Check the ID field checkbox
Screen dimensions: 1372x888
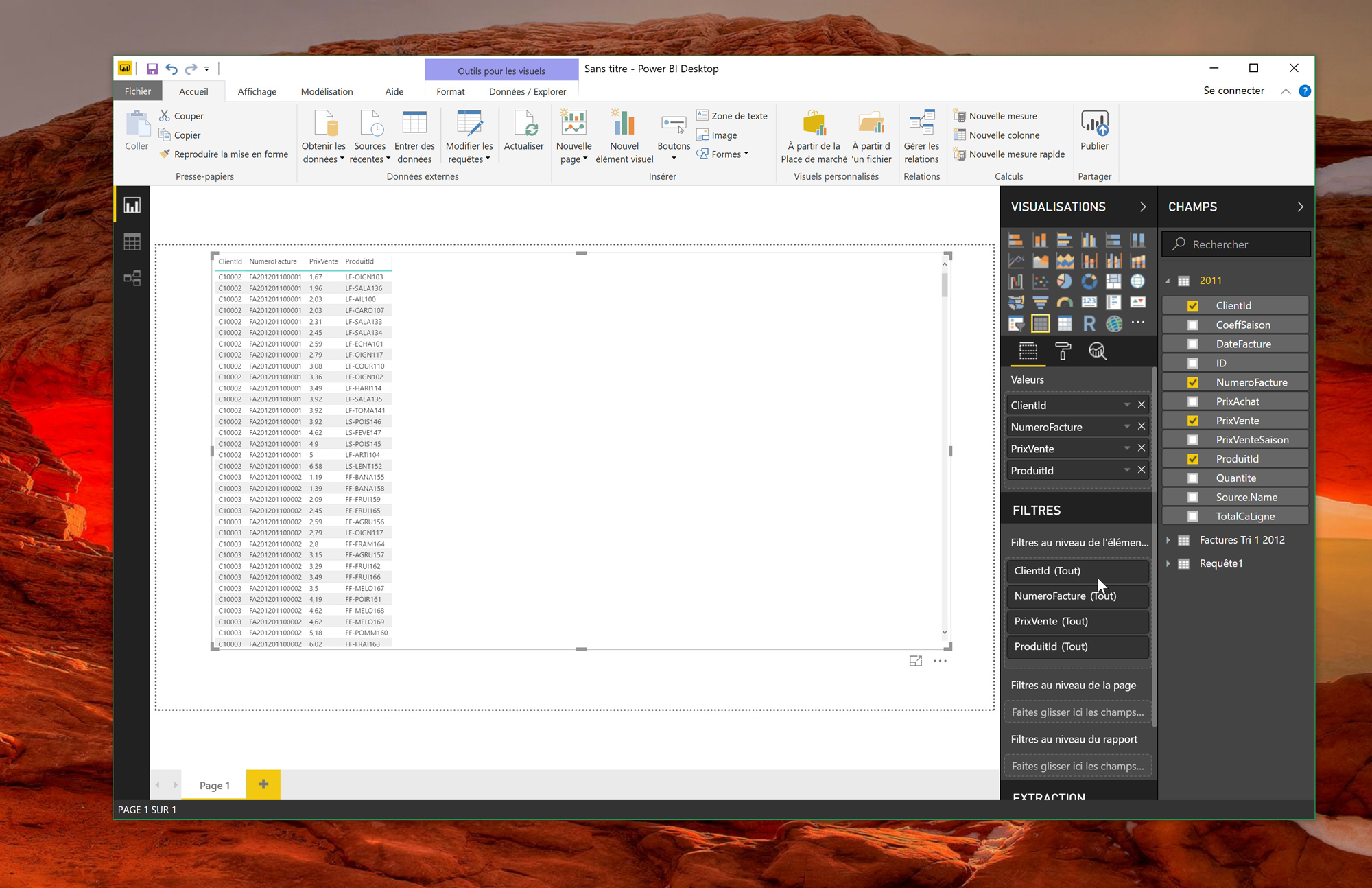point(1192,364)
